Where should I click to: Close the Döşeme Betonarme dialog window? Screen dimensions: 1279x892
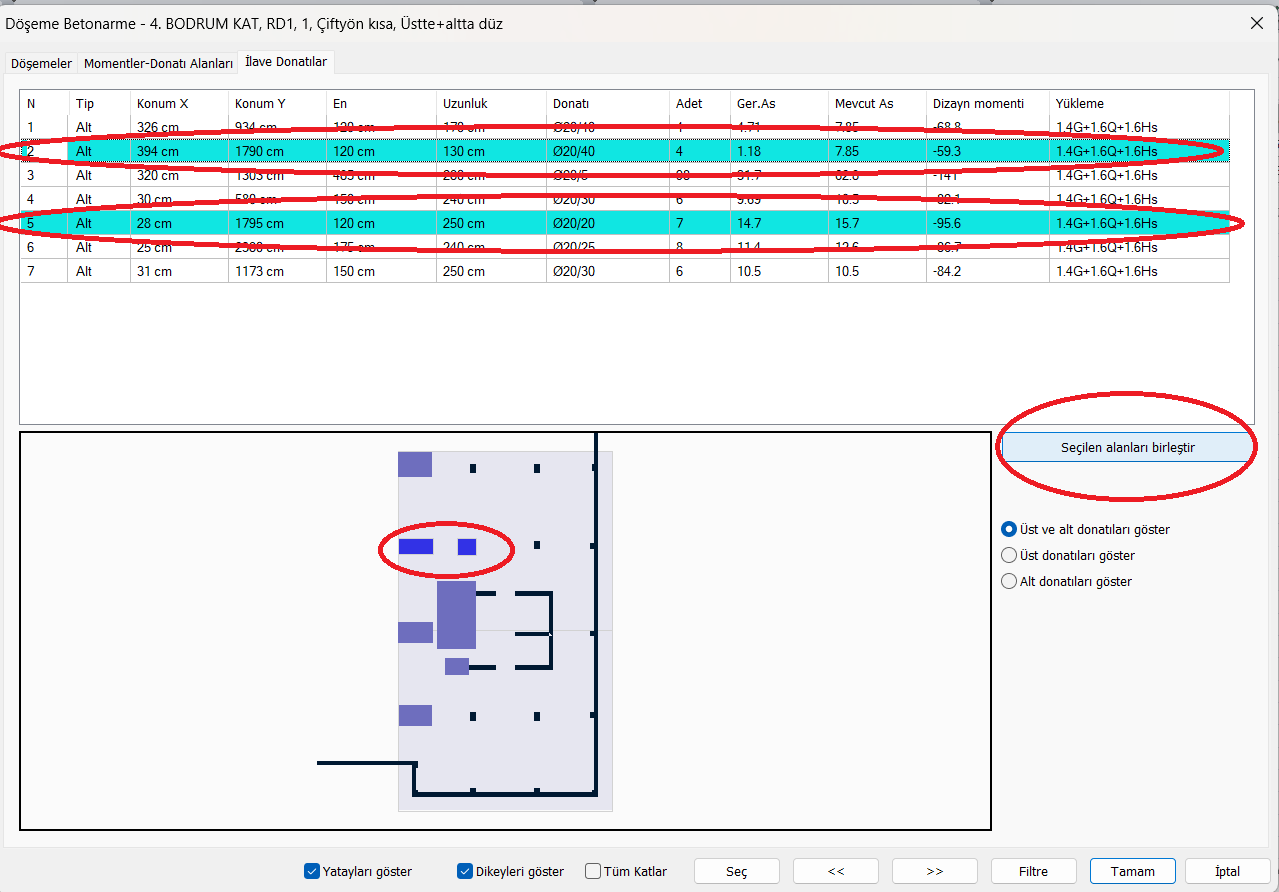(1256, 23)
